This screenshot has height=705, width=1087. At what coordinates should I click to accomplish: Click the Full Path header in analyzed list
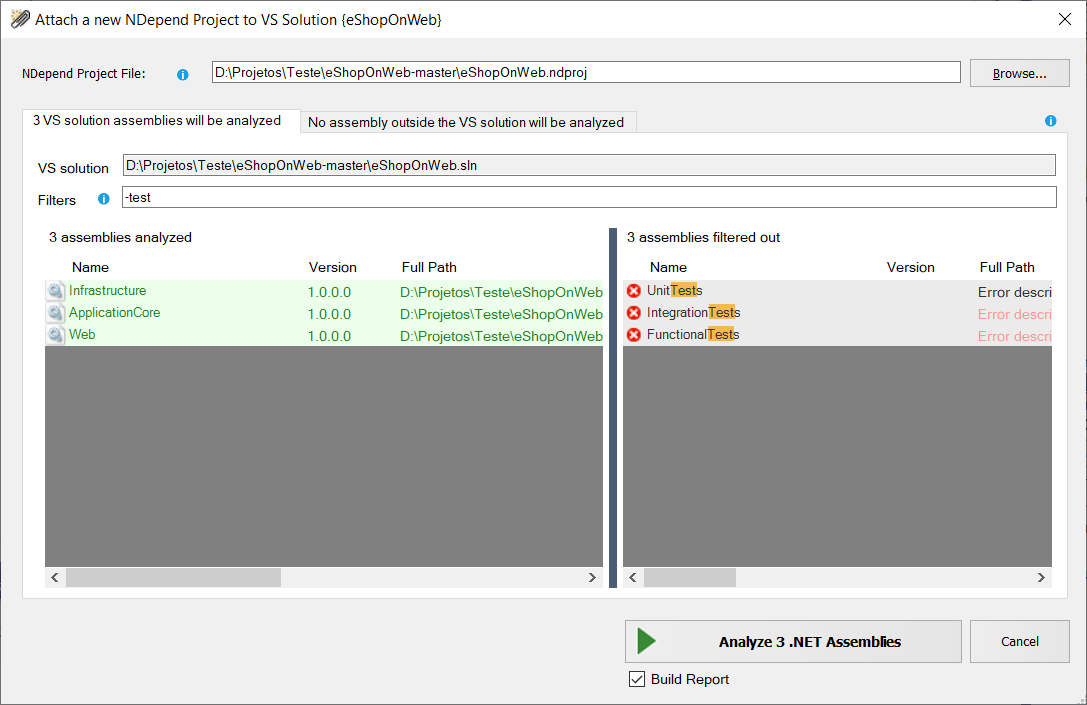tap(429, 268)
